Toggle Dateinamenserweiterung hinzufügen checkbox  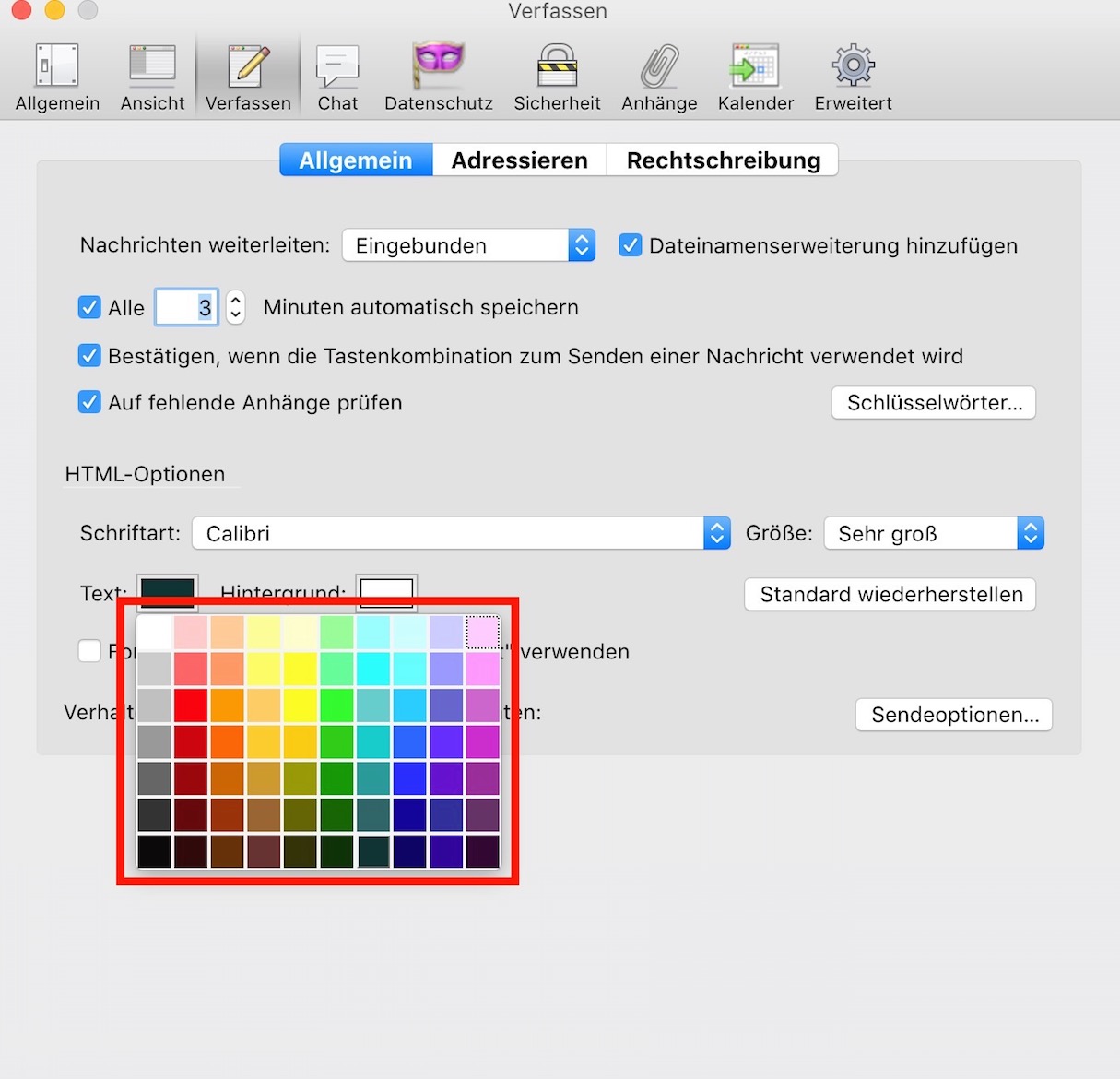coord(631,245)
